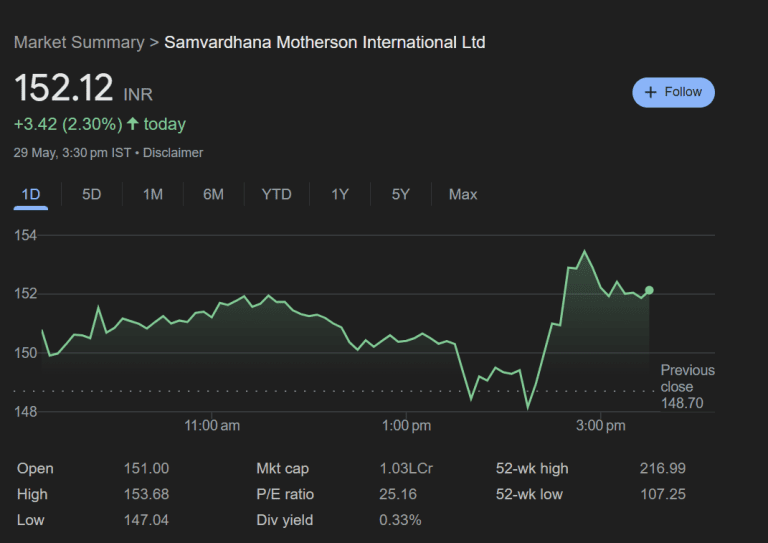Image resolution: width=768 pixels, height=543 pixels.
Task: Select the 1D chart range tab
Action: tap(31, 194)
